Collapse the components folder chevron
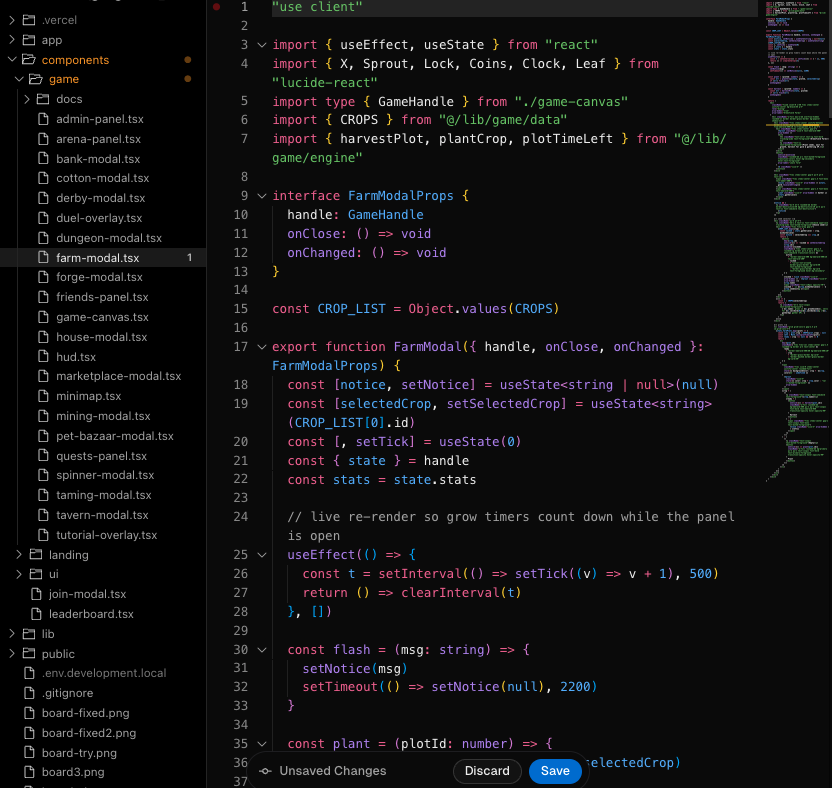 tap(12, 59)
